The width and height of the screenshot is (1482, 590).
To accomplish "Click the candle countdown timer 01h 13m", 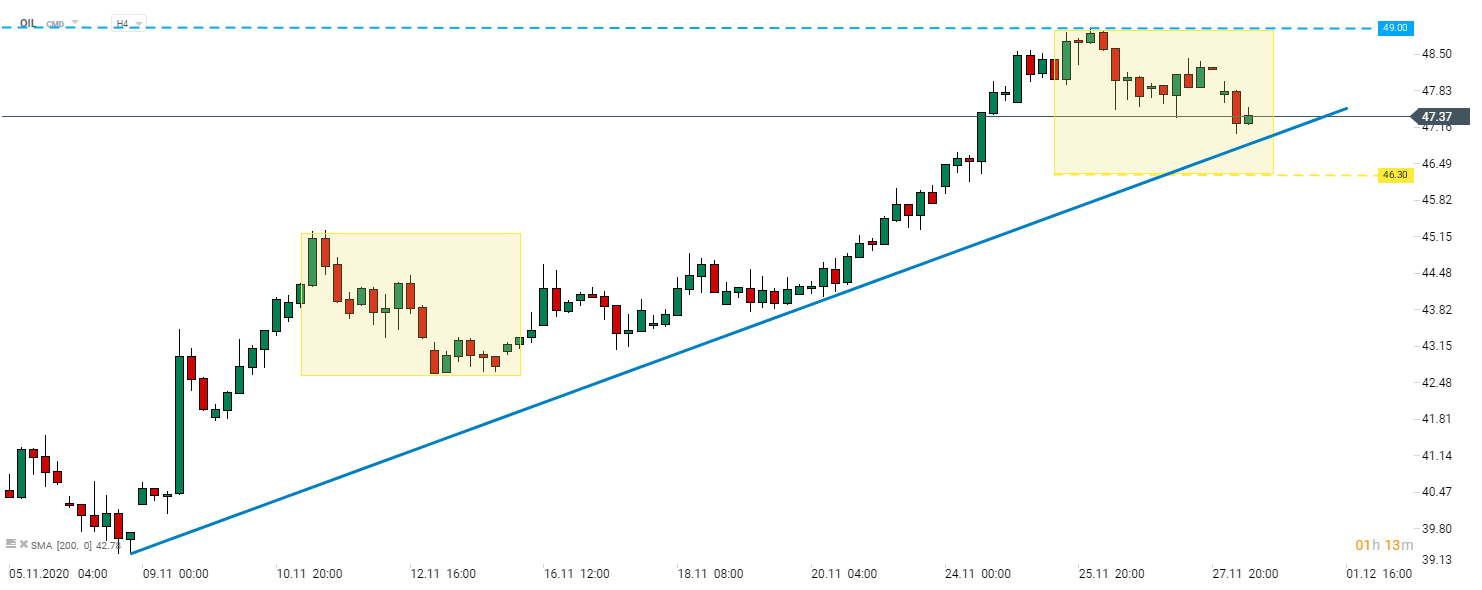I will point(1384,545).
